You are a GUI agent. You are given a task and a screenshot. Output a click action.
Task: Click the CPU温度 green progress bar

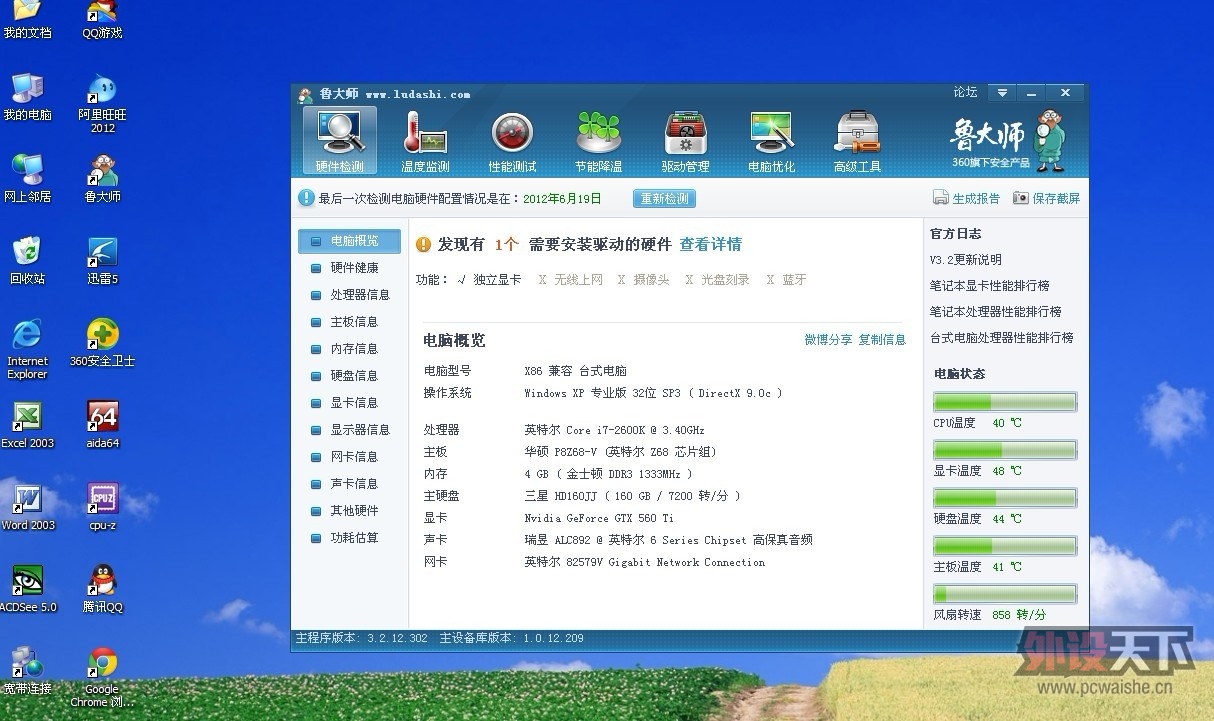[1004, 402]
